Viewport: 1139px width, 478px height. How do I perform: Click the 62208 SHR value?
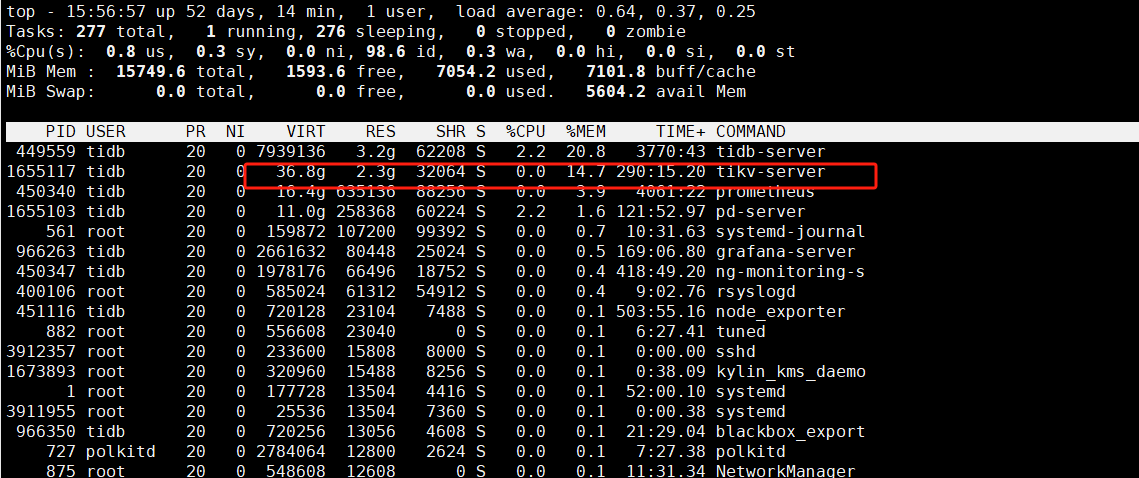coord(441,152)
